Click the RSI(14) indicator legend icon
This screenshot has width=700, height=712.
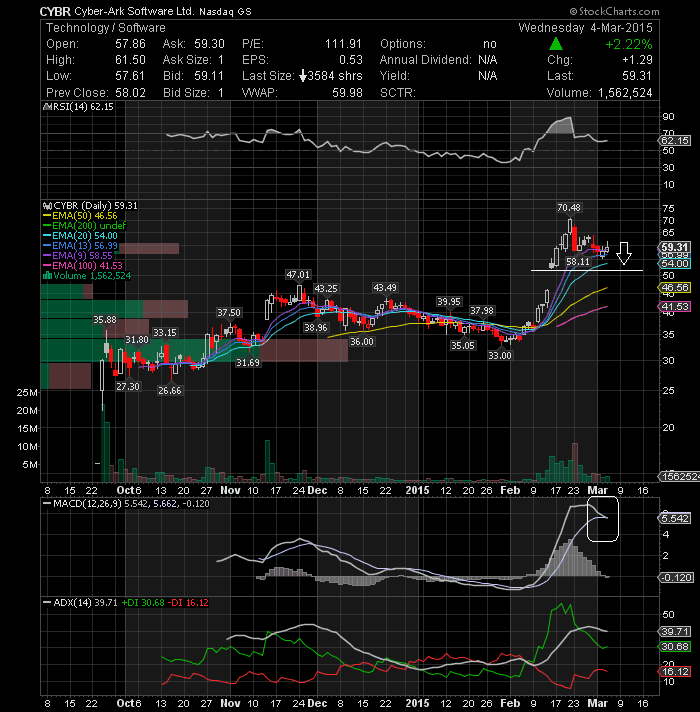[x=47, y=107]
